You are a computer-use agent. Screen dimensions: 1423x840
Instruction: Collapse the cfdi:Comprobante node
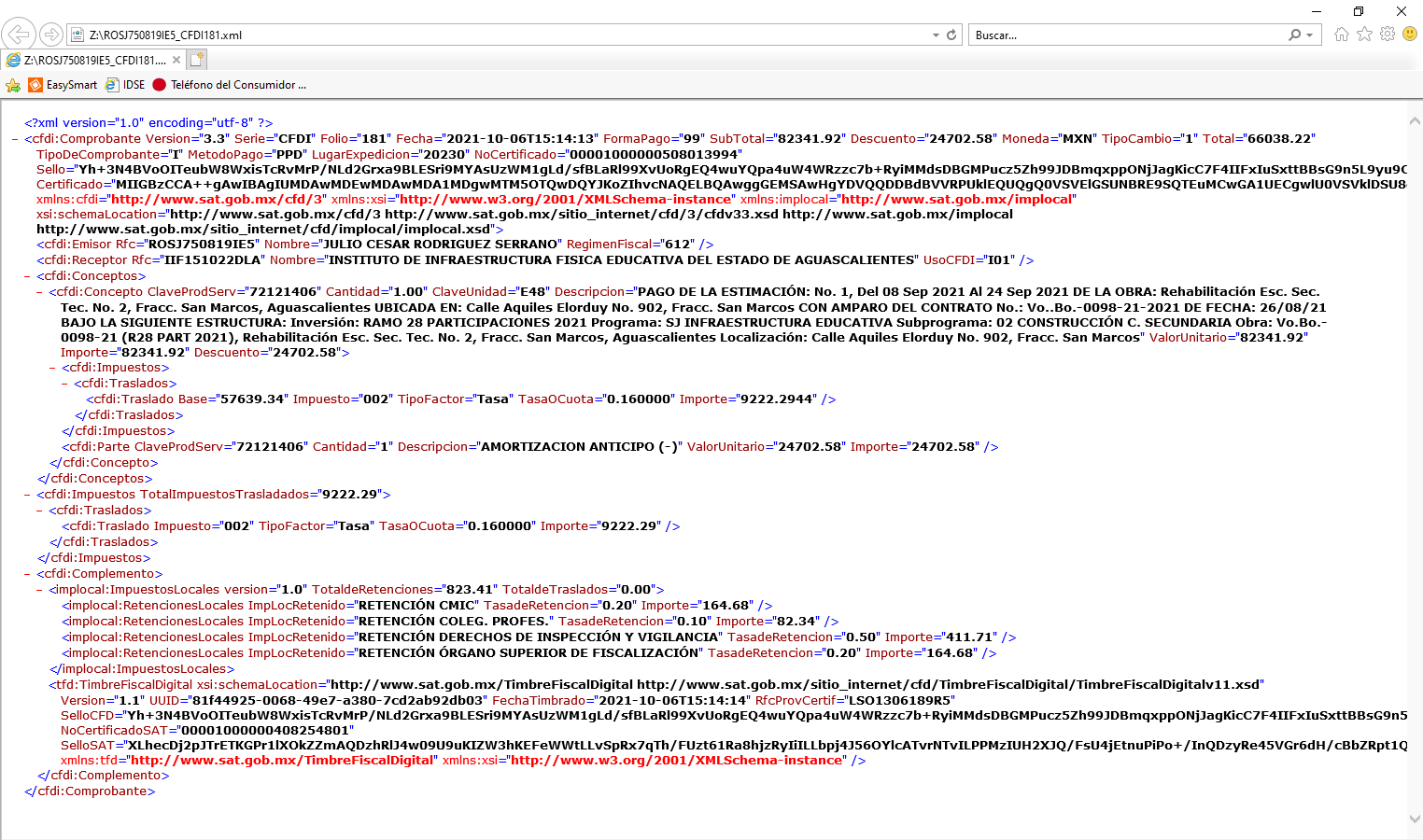click(15, 139)
